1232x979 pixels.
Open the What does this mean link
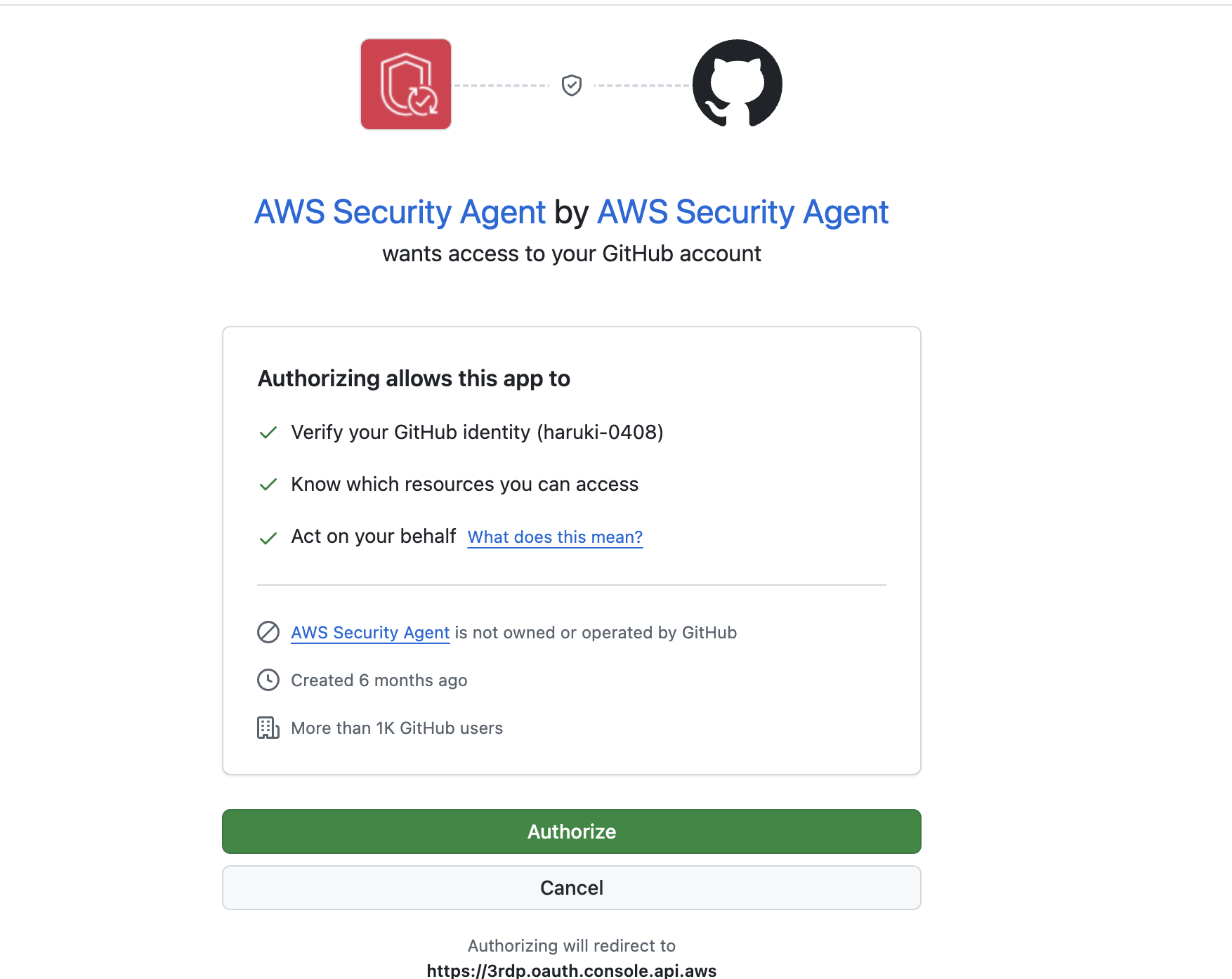pos(554,537)
